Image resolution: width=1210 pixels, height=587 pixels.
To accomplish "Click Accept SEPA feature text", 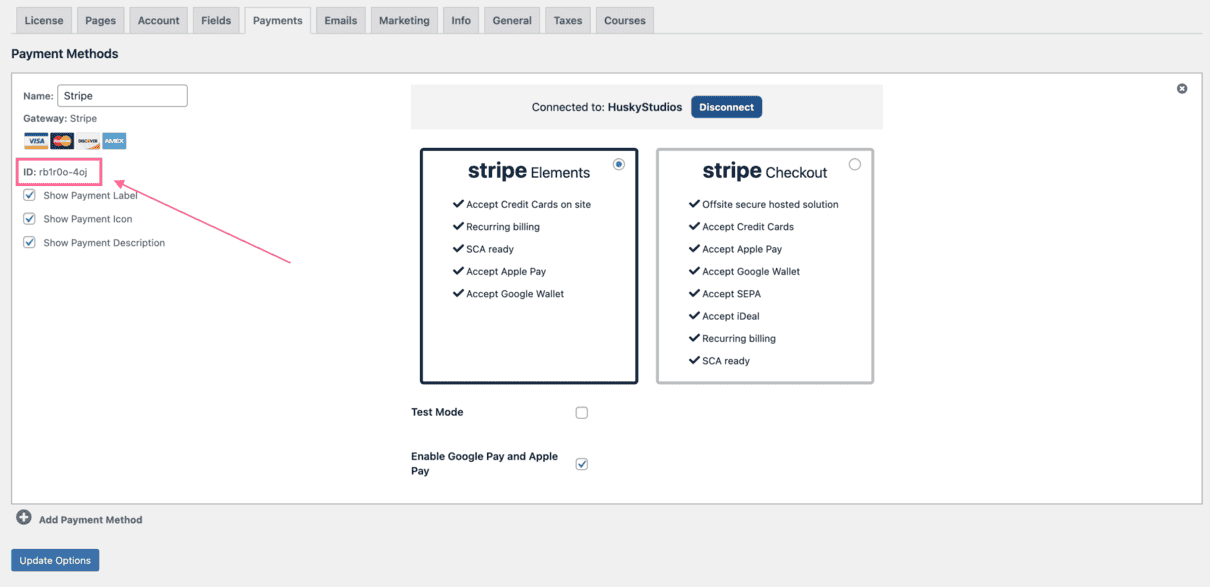I will point(731,294).
